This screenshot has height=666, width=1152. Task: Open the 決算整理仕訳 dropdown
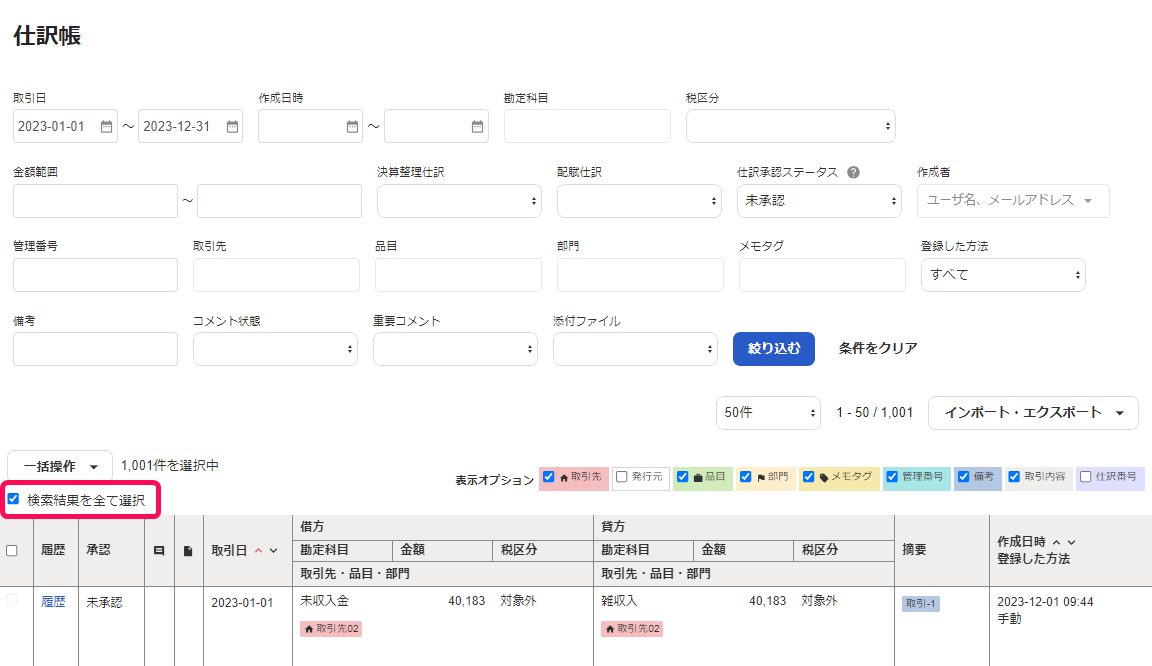point(459,201)
